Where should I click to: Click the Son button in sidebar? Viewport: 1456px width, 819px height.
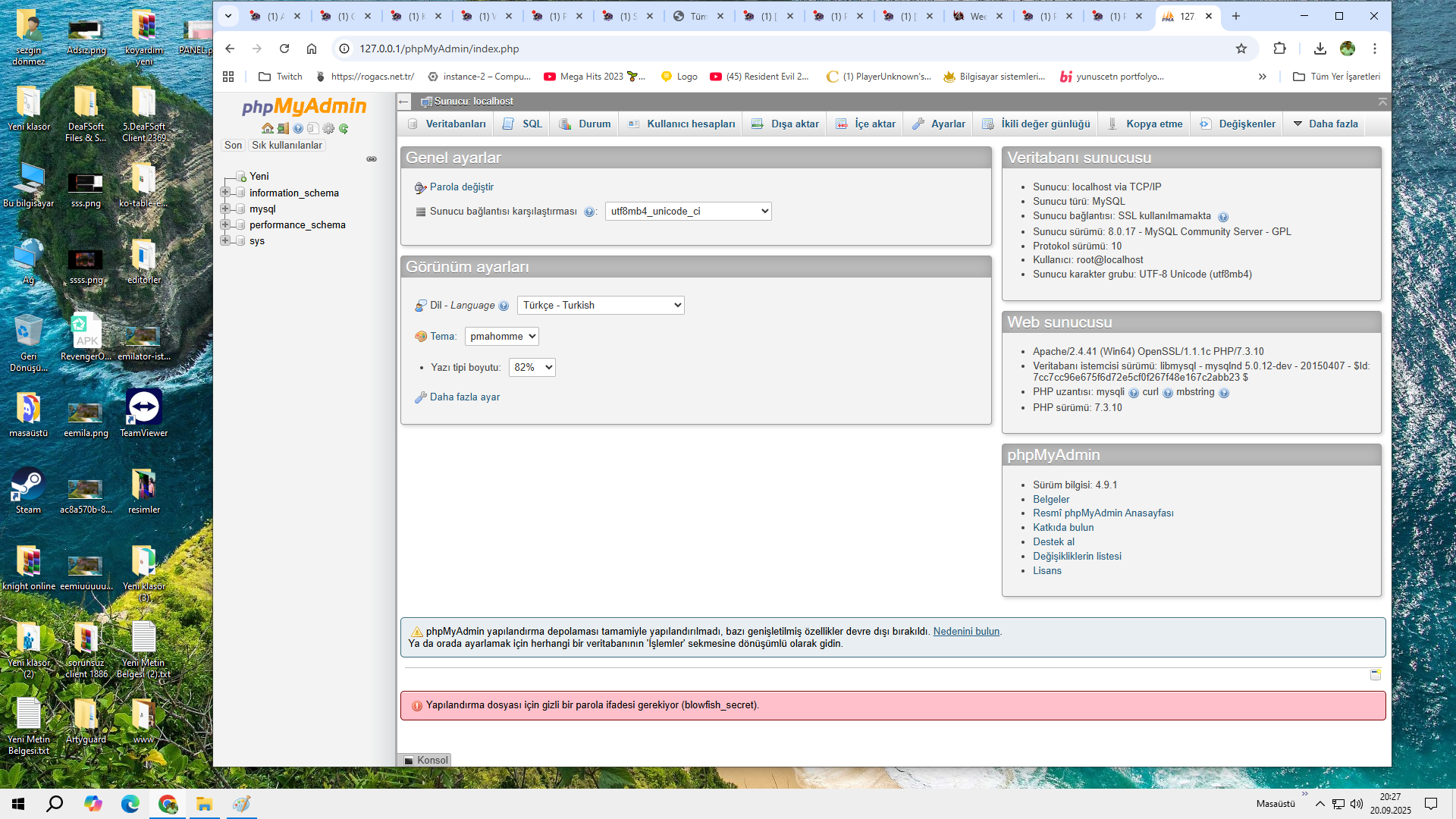click(233, 146)
